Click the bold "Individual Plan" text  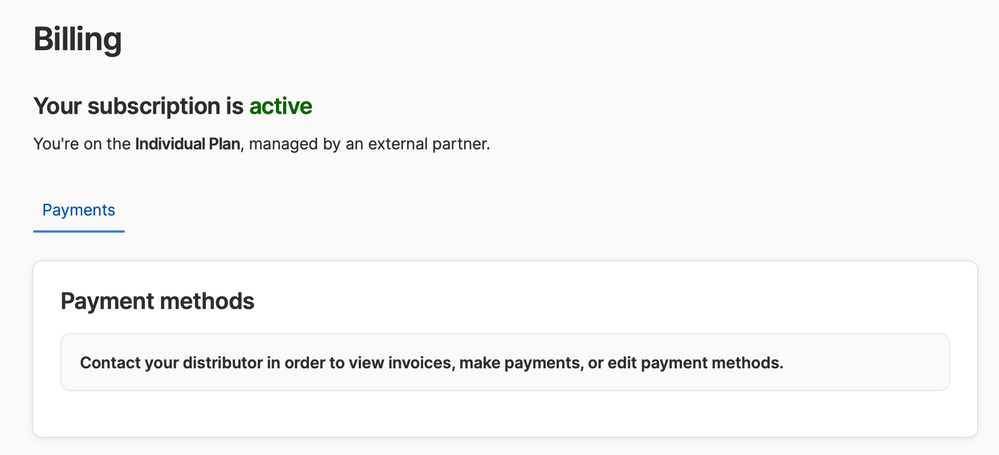(187, 144)
